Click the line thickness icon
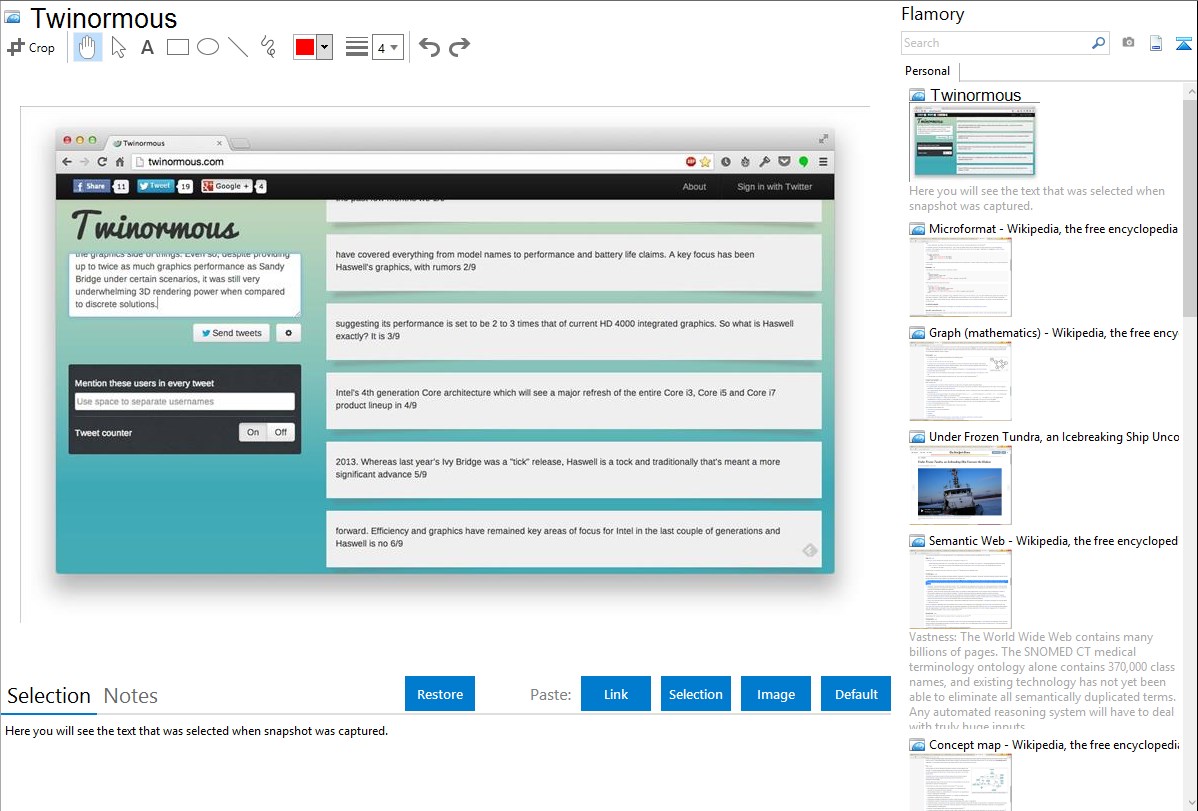Image resolution: width=1198 pixels, height=811 pixels. point(357,47)
